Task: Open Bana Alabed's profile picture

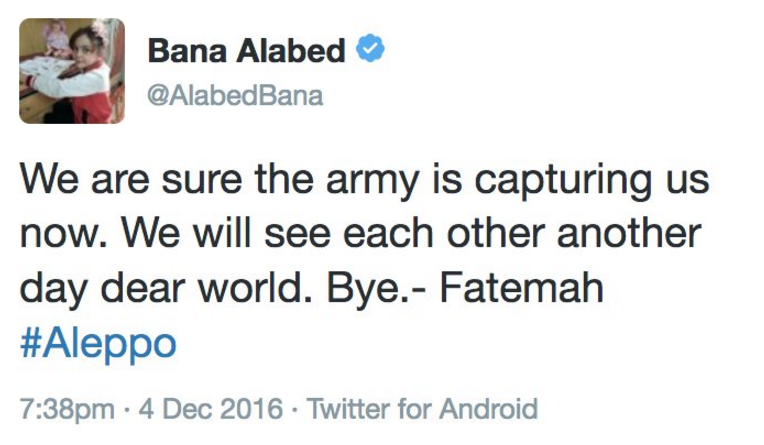Action: point(72,71)
